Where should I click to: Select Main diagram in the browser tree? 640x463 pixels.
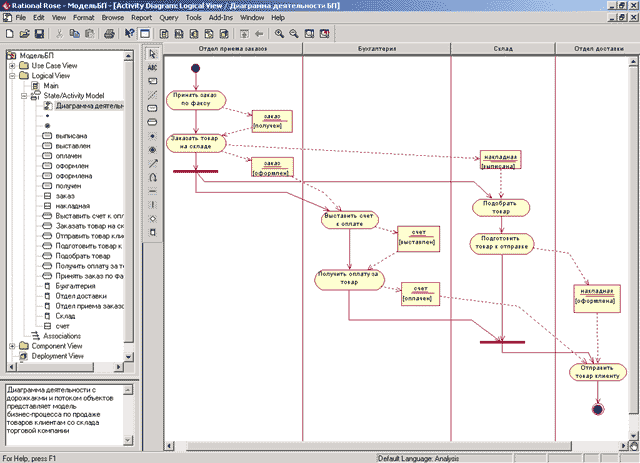pyautogui.click(x=51, y=86)
